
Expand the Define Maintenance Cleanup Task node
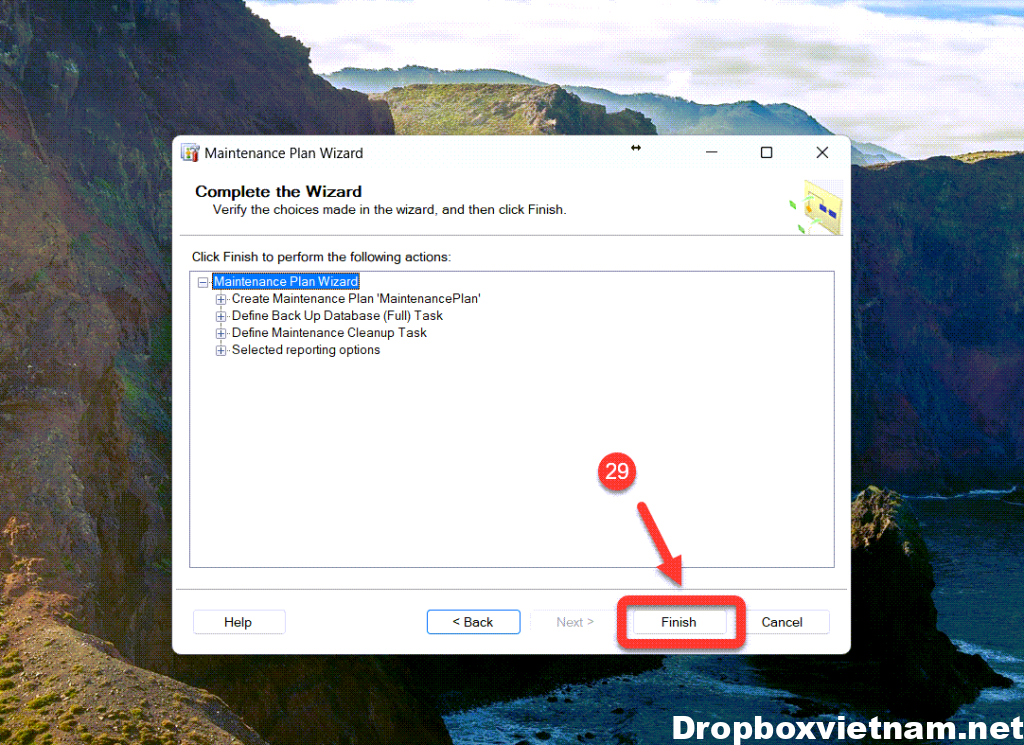click(x=222, y=333)
